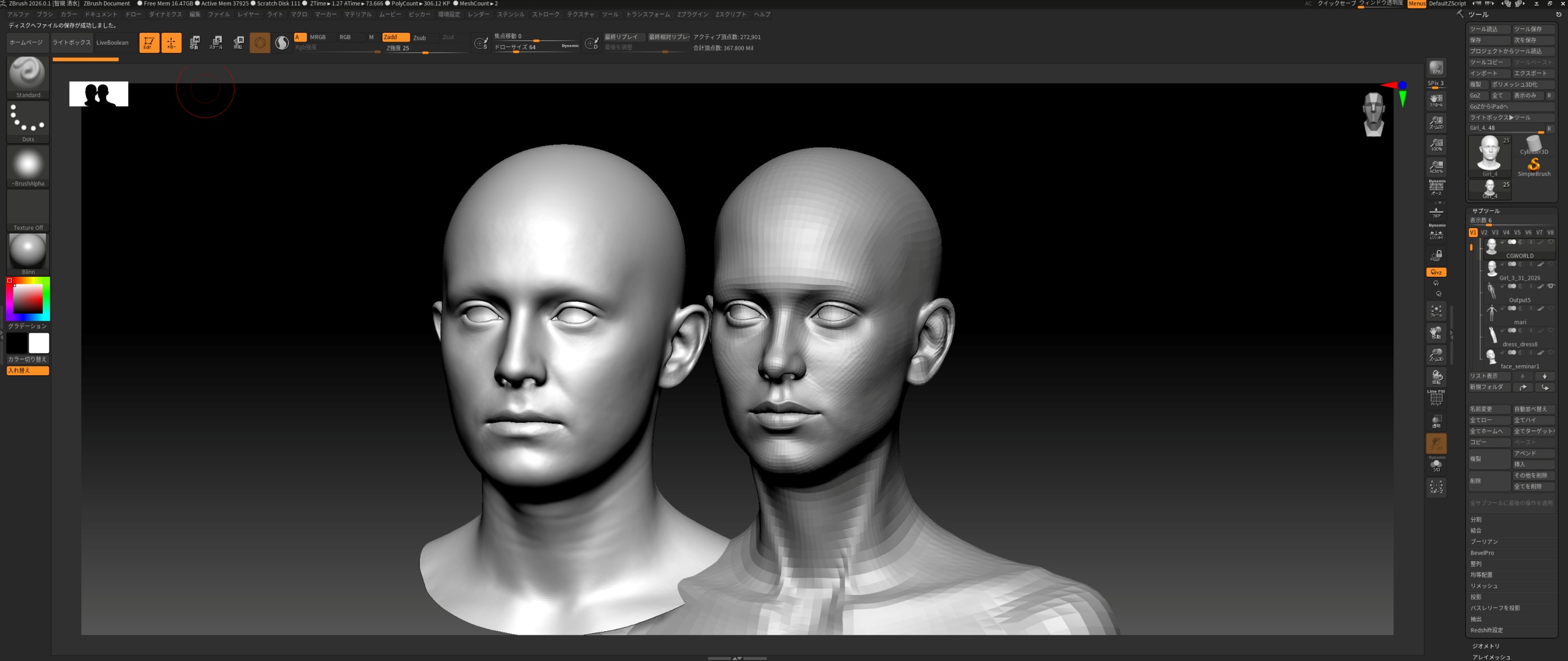Click the Edit mode icon

(148, 43)
